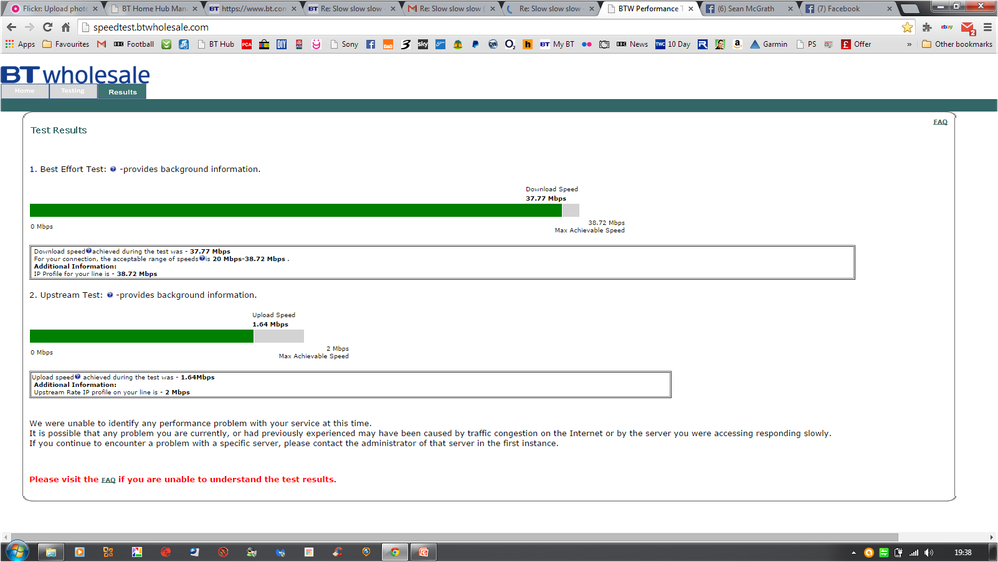Open the O2 bookmark icon
Screen dimensions: 998x562
click(510, 44)
